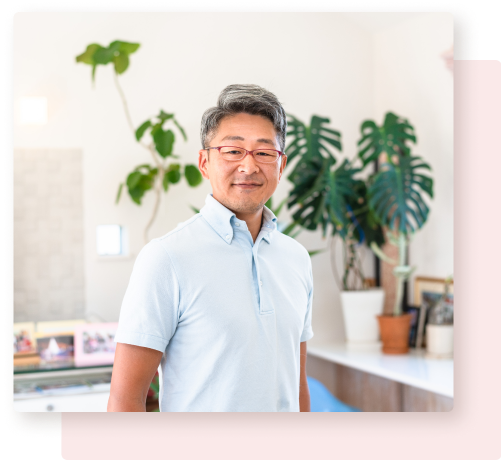This screenshot has height=460, width=501.
Task: Click the small white cup on shelf
Action: tap(440, 339)
